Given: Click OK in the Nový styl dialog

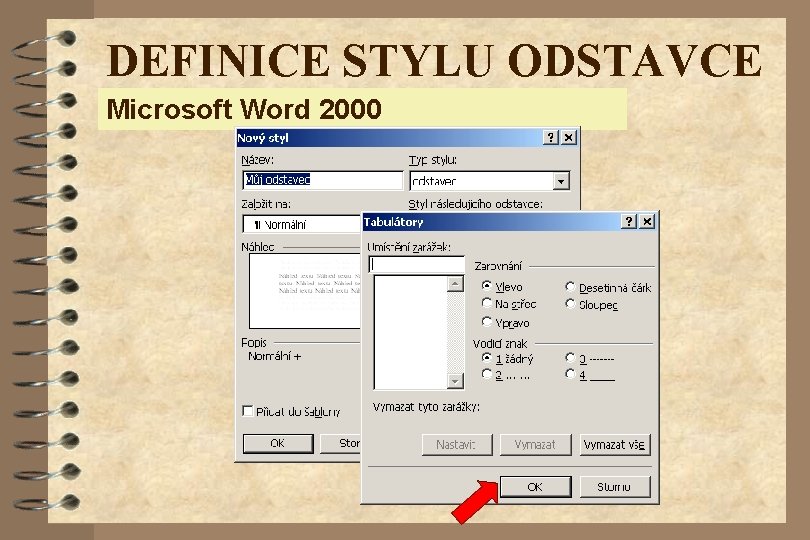Looking at the screenshot, I should 278,443.
